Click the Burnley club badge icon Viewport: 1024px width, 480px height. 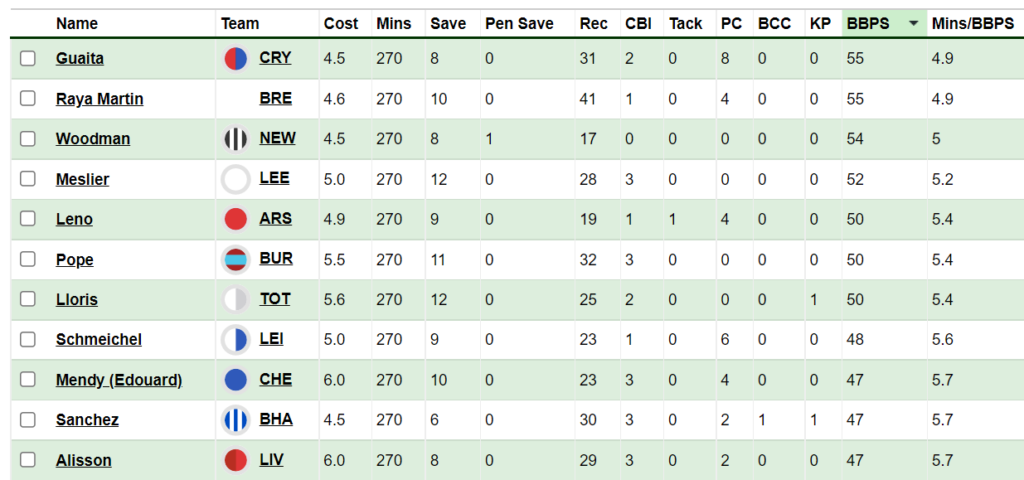tap(235, 260)
